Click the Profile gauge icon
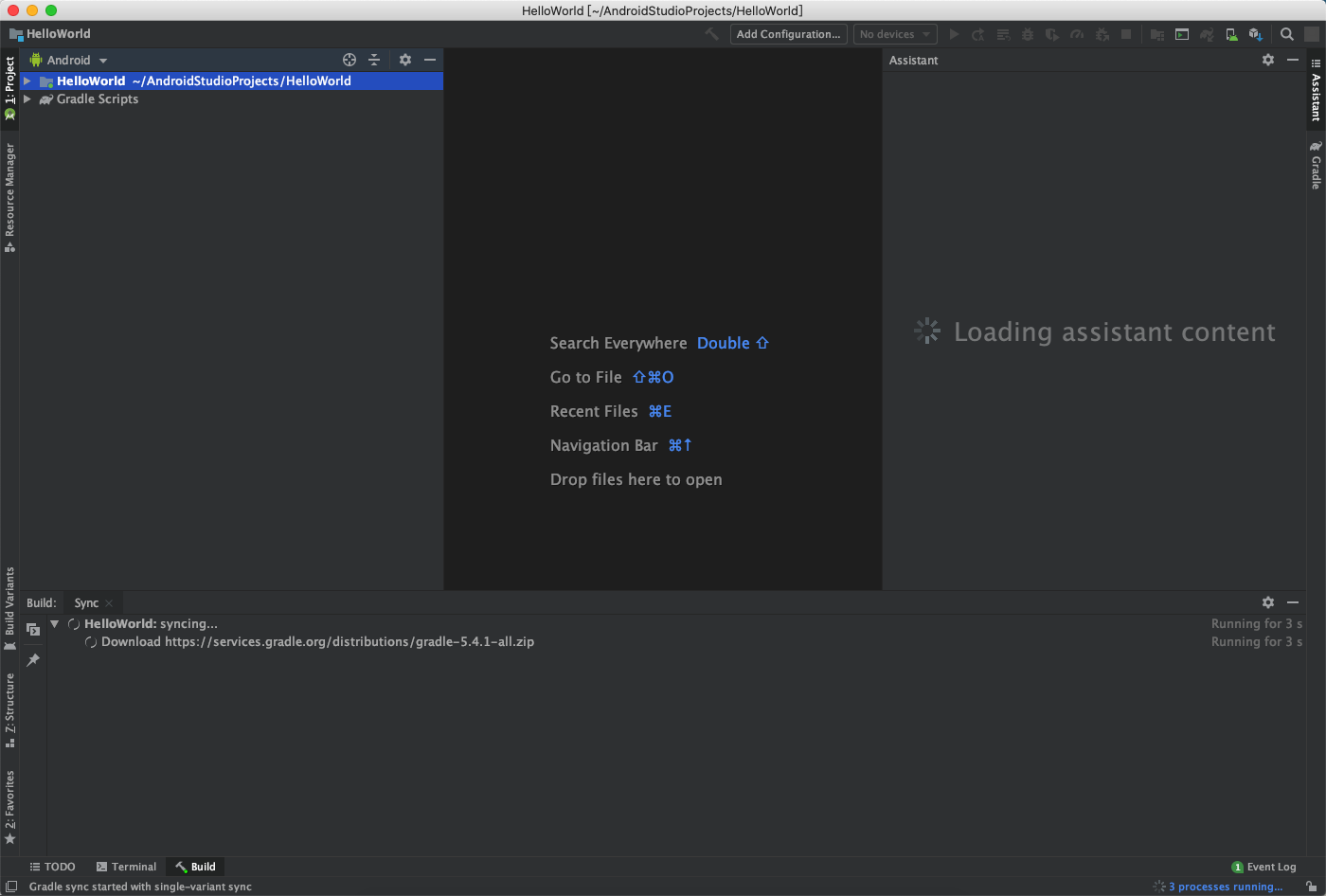The width and height of the screenshot is (1326, 896). tap(1077, 34)
